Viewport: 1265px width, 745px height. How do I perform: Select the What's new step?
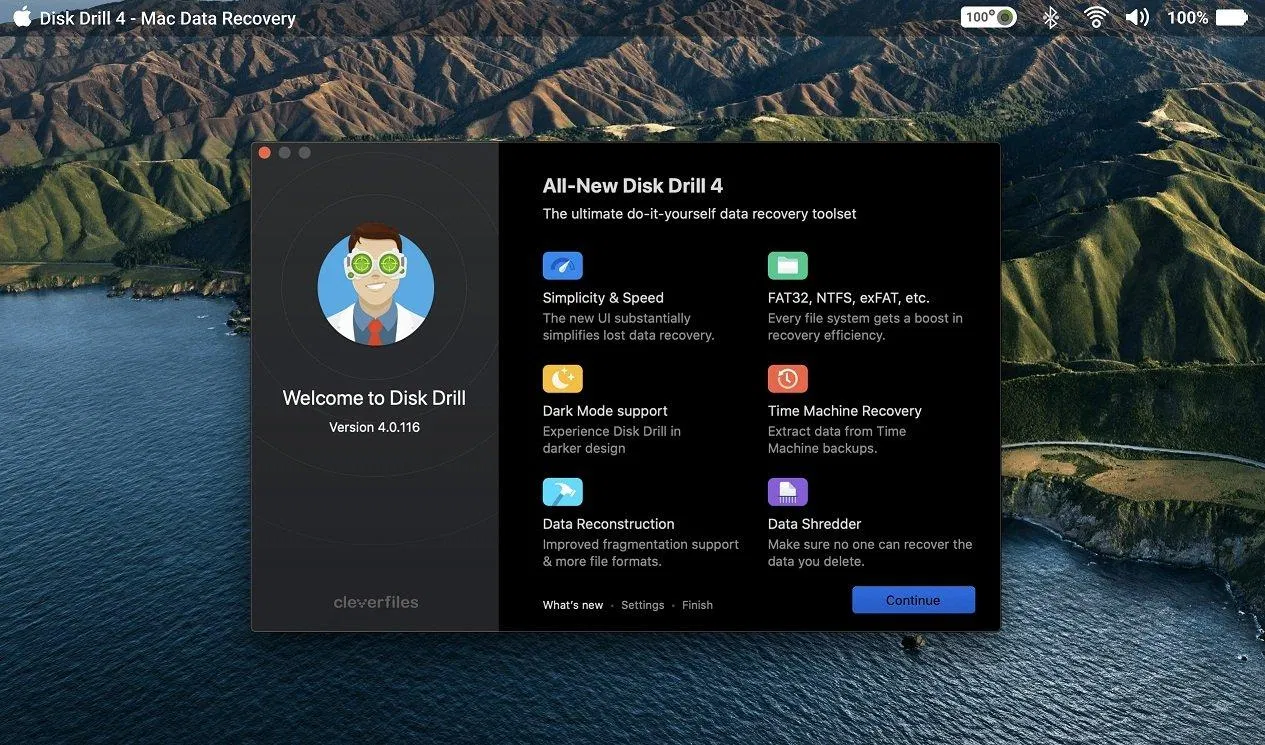click(x=573, y=605)
